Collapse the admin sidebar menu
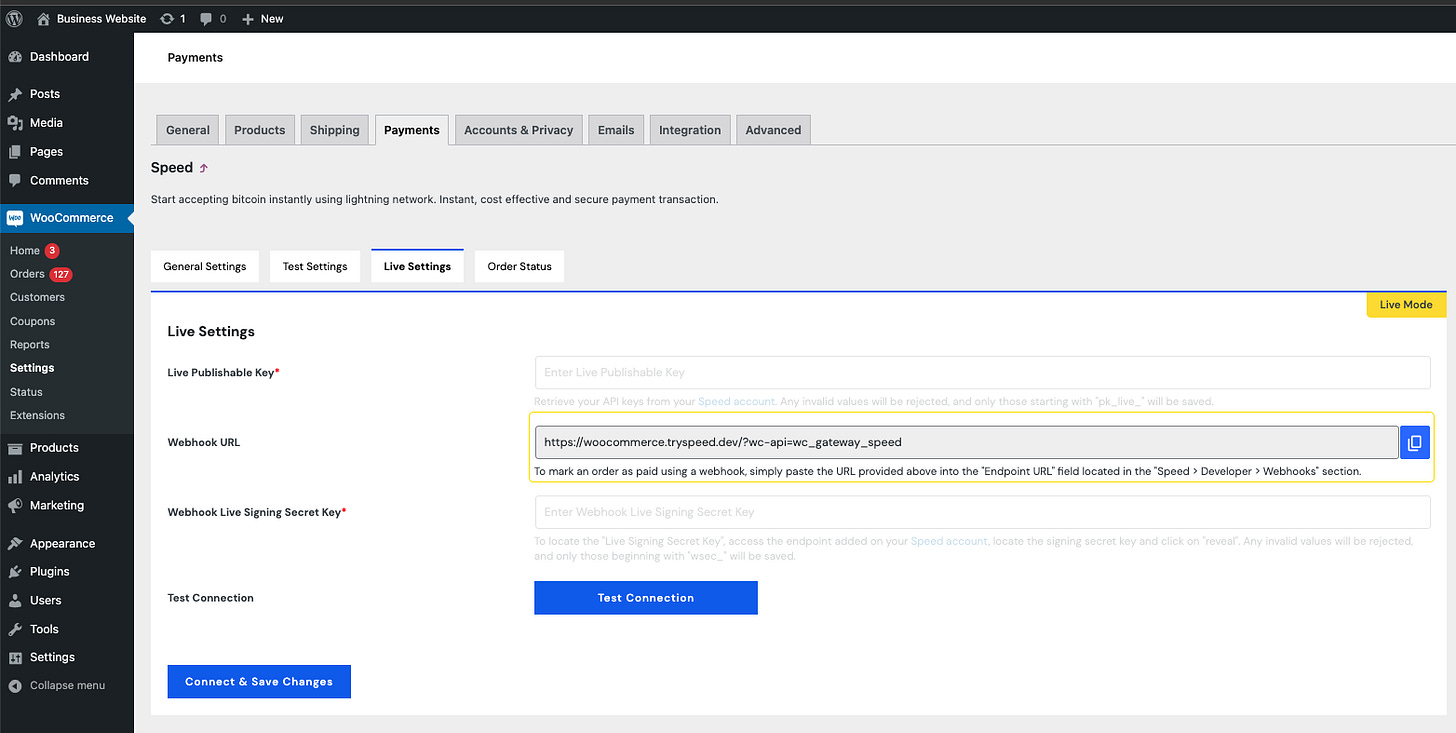Viewport: 1456px width, 733px height. click(x=57, y=686)
